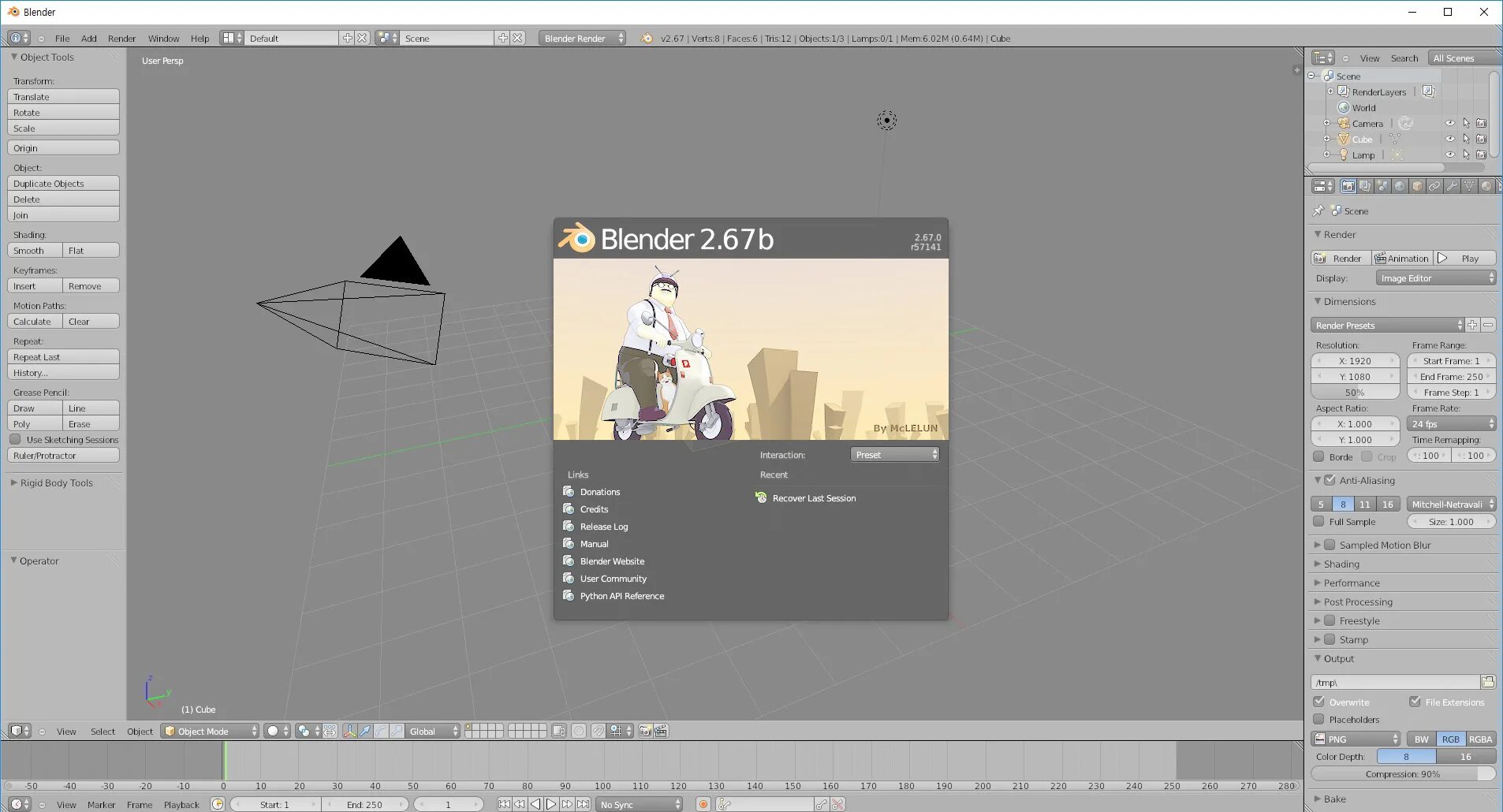Click the OpenGL render image camera icon
The width and height of the screenshot is (1503, 812).
[645, 732]
